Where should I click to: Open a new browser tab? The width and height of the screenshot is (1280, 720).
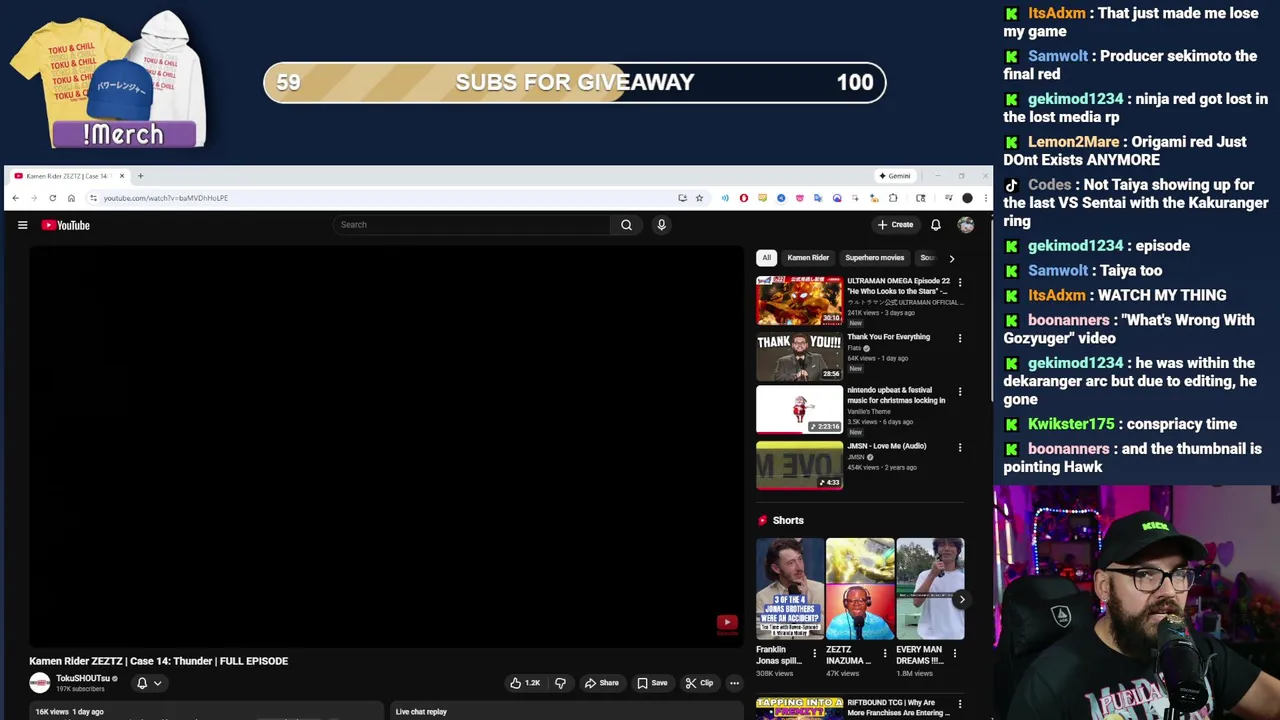click(140, 176)
